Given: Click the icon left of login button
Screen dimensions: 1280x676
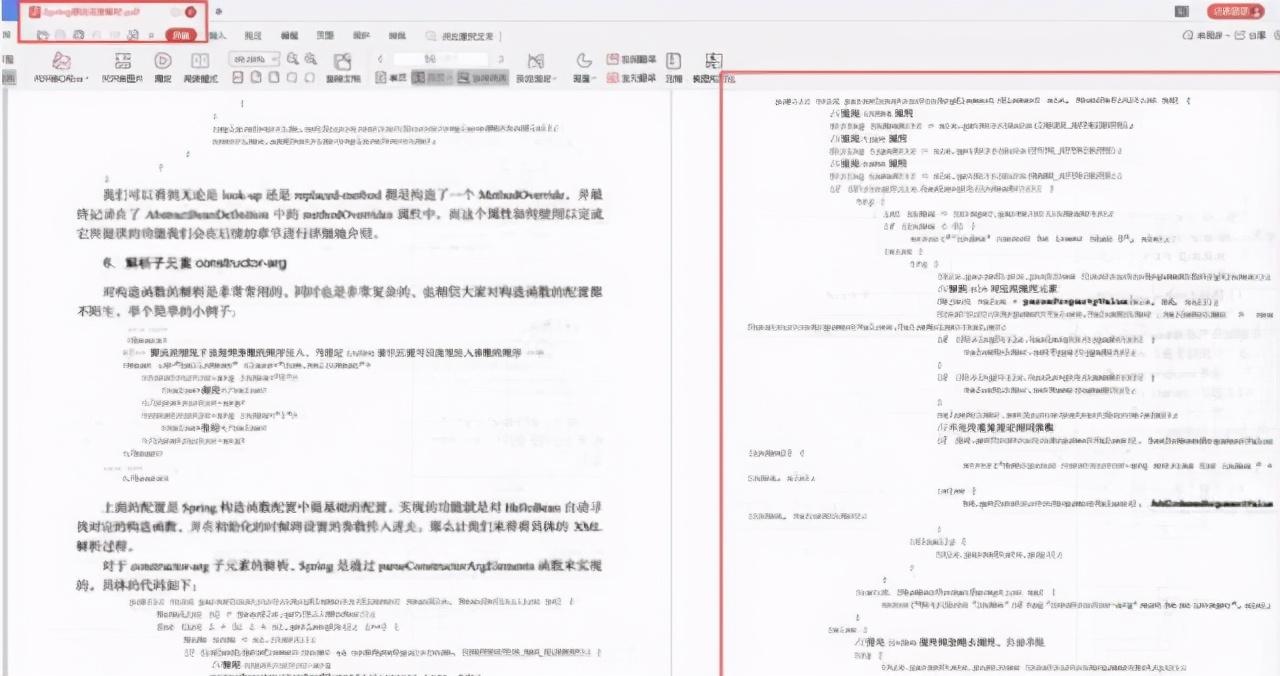Looking at the screenshot, I should [x=1182, y=11].
